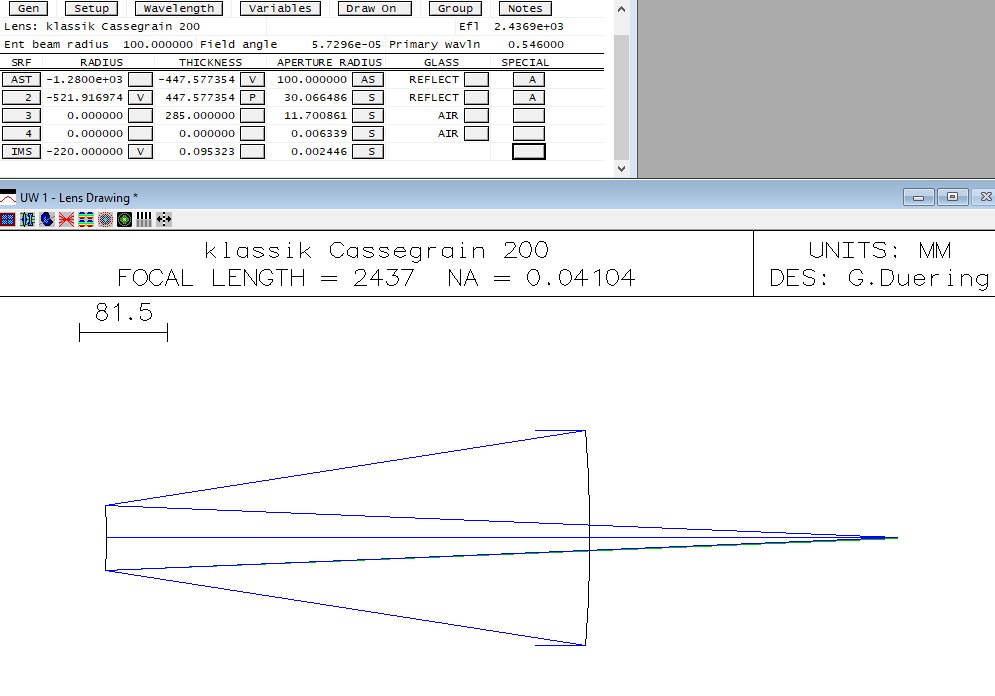
Task: Open the special options for IMS row
Action: (529, 152)
